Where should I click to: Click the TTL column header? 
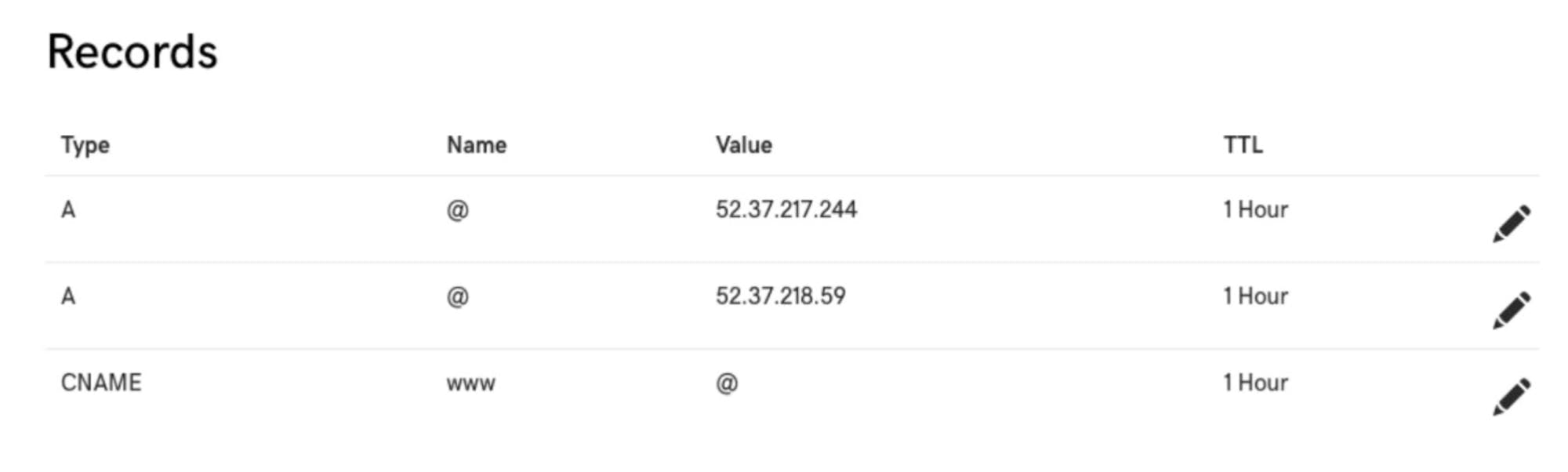[1243, 145]
